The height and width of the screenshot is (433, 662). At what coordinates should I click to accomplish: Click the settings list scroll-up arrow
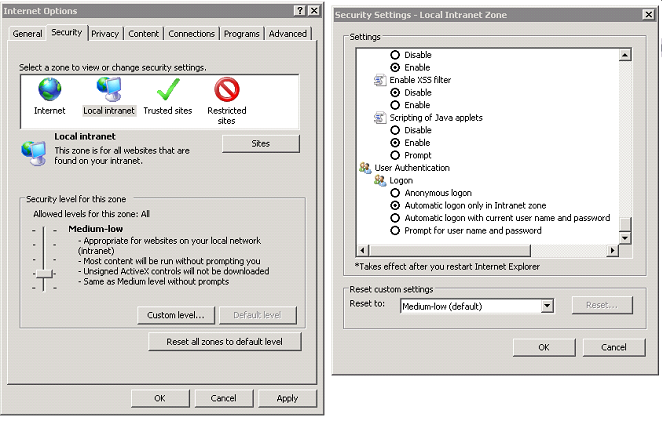(x=625, y=55)
